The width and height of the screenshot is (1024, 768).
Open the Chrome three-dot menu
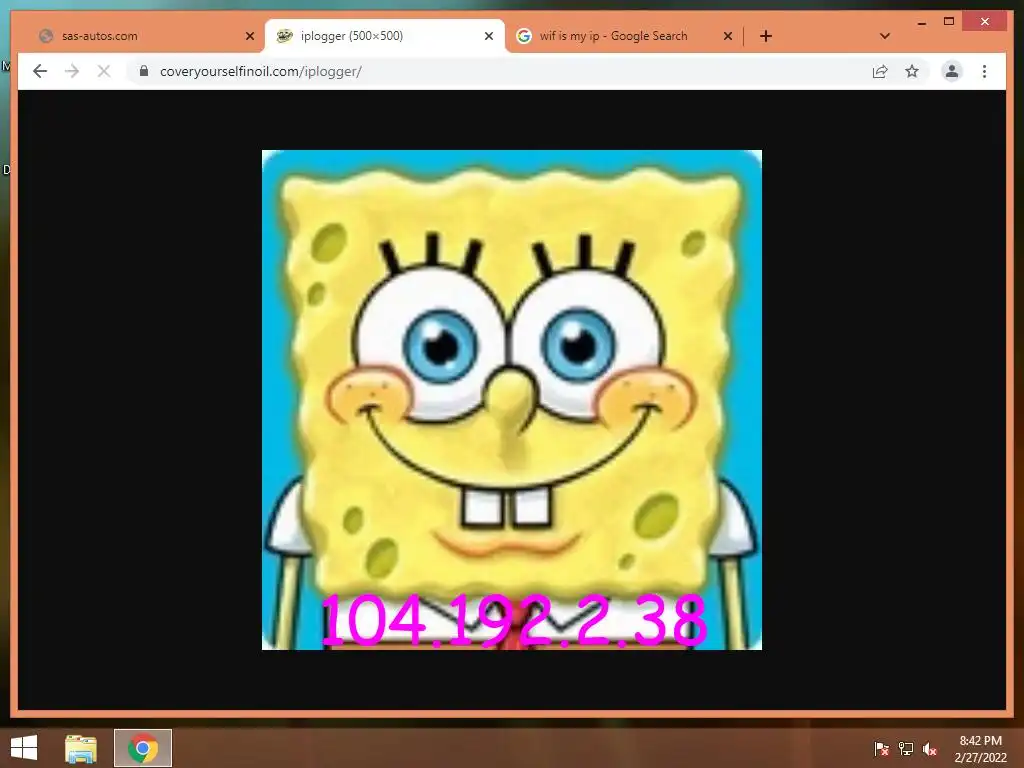984,71
